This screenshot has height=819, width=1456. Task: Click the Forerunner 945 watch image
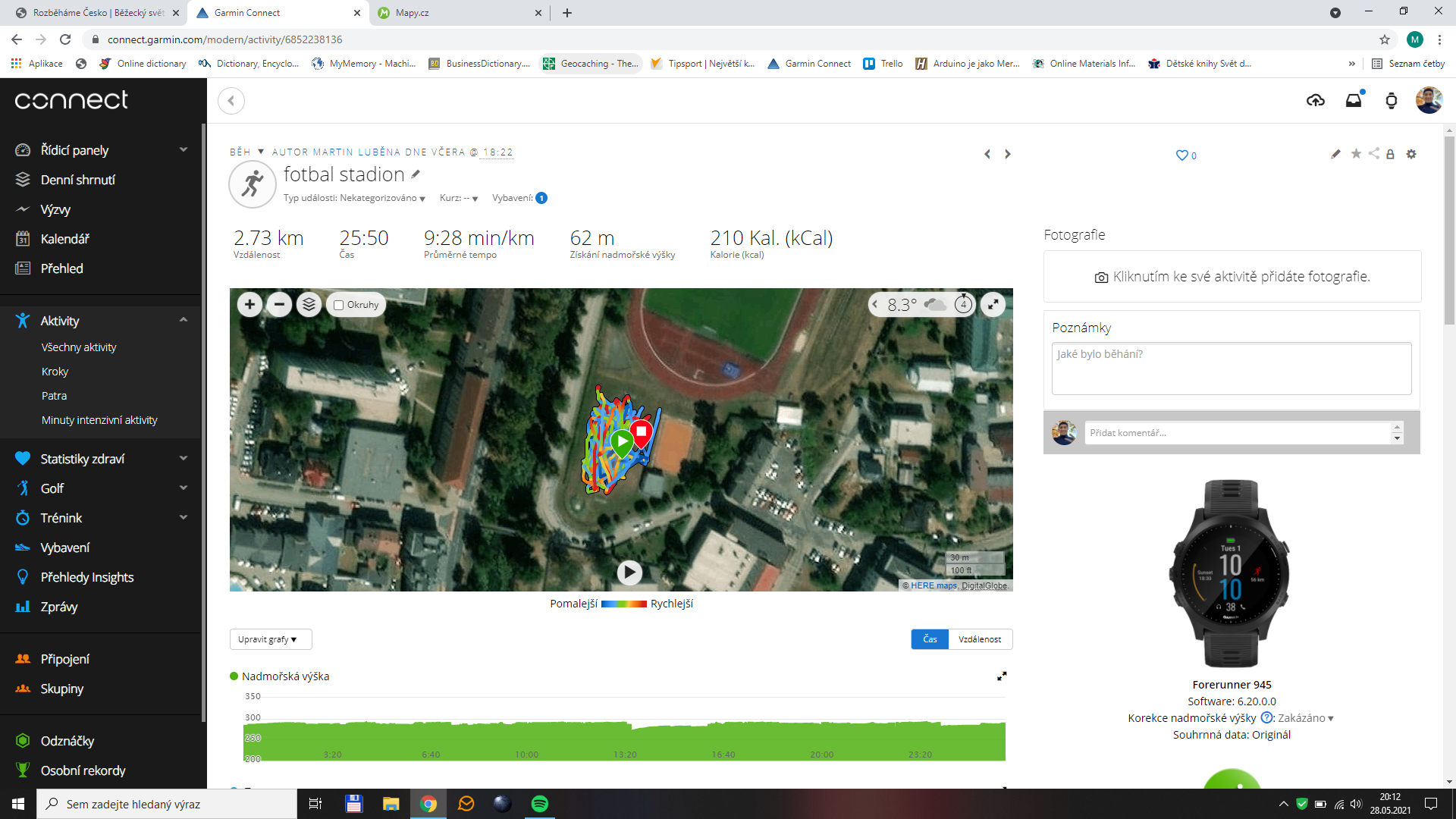click(1231, 574)
